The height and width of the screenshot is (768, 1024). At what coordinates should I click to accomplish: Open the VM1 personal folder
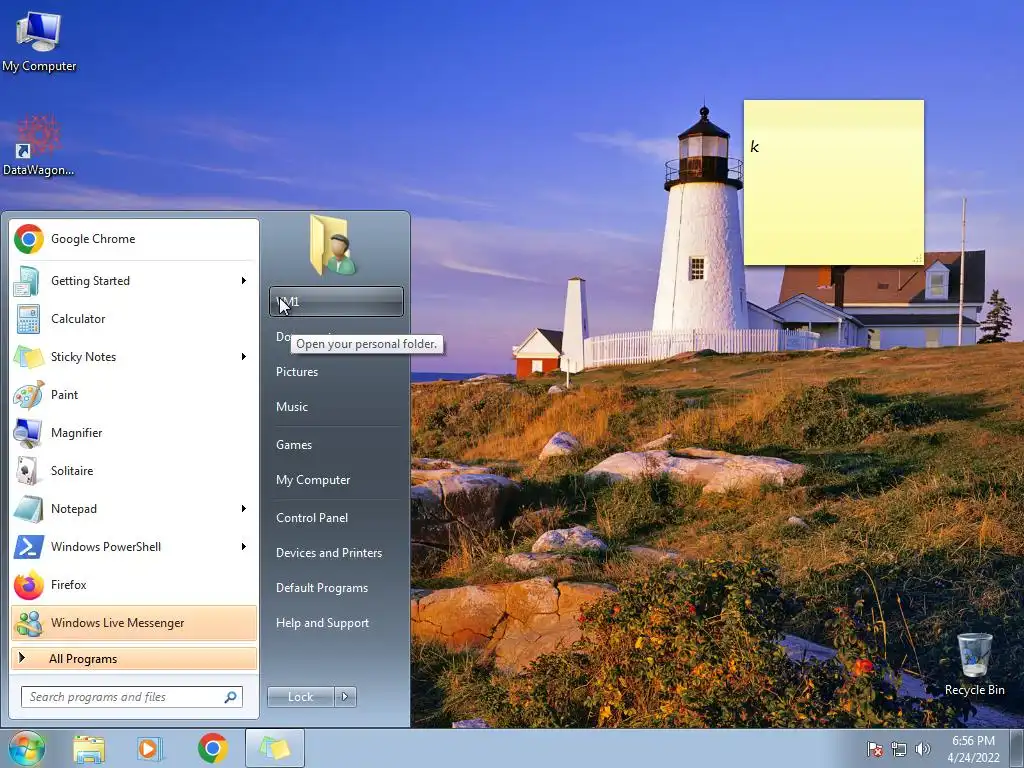coord(336,302)
